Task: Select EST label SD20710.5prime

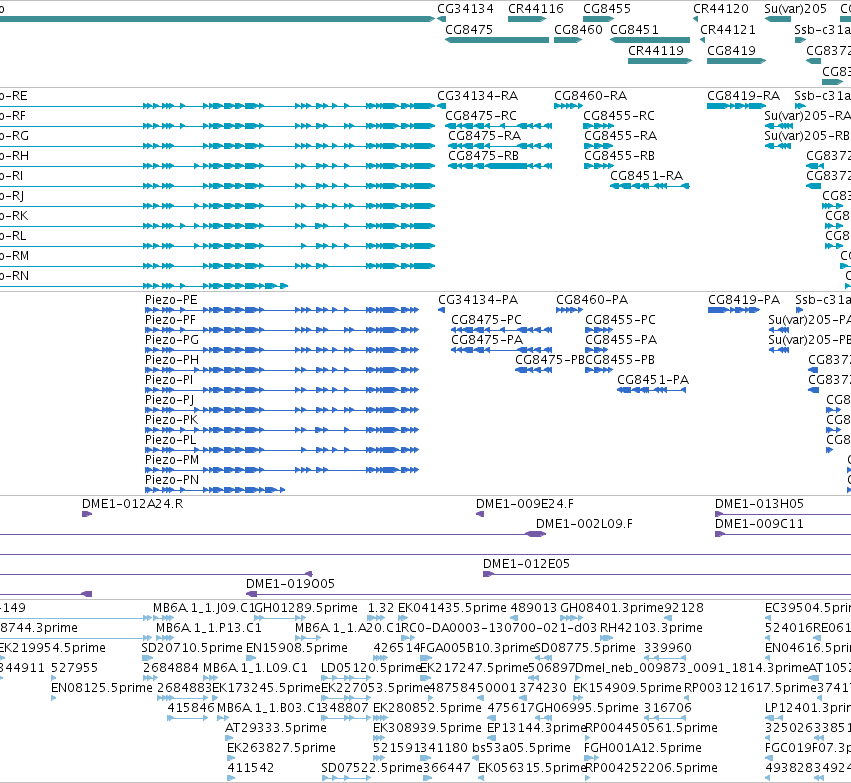Action: click(192, 648)
